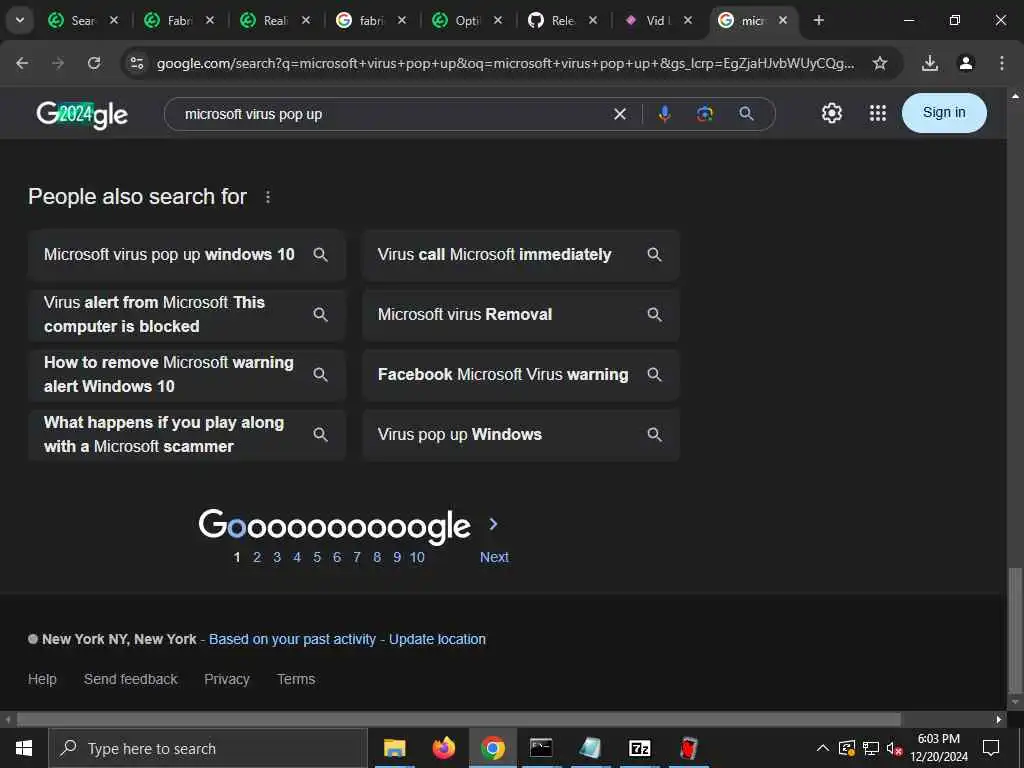Search 'What happens if you play along with a Microsoft scammer'

click(x=187, y=435)
